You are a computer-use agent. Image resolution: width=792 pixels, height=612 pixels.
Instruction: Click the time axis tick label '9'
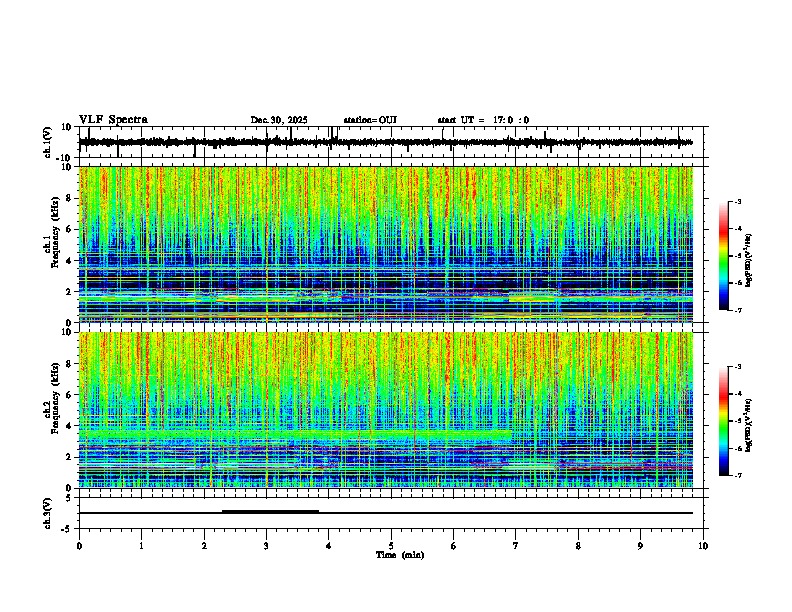tap(640, 546)
